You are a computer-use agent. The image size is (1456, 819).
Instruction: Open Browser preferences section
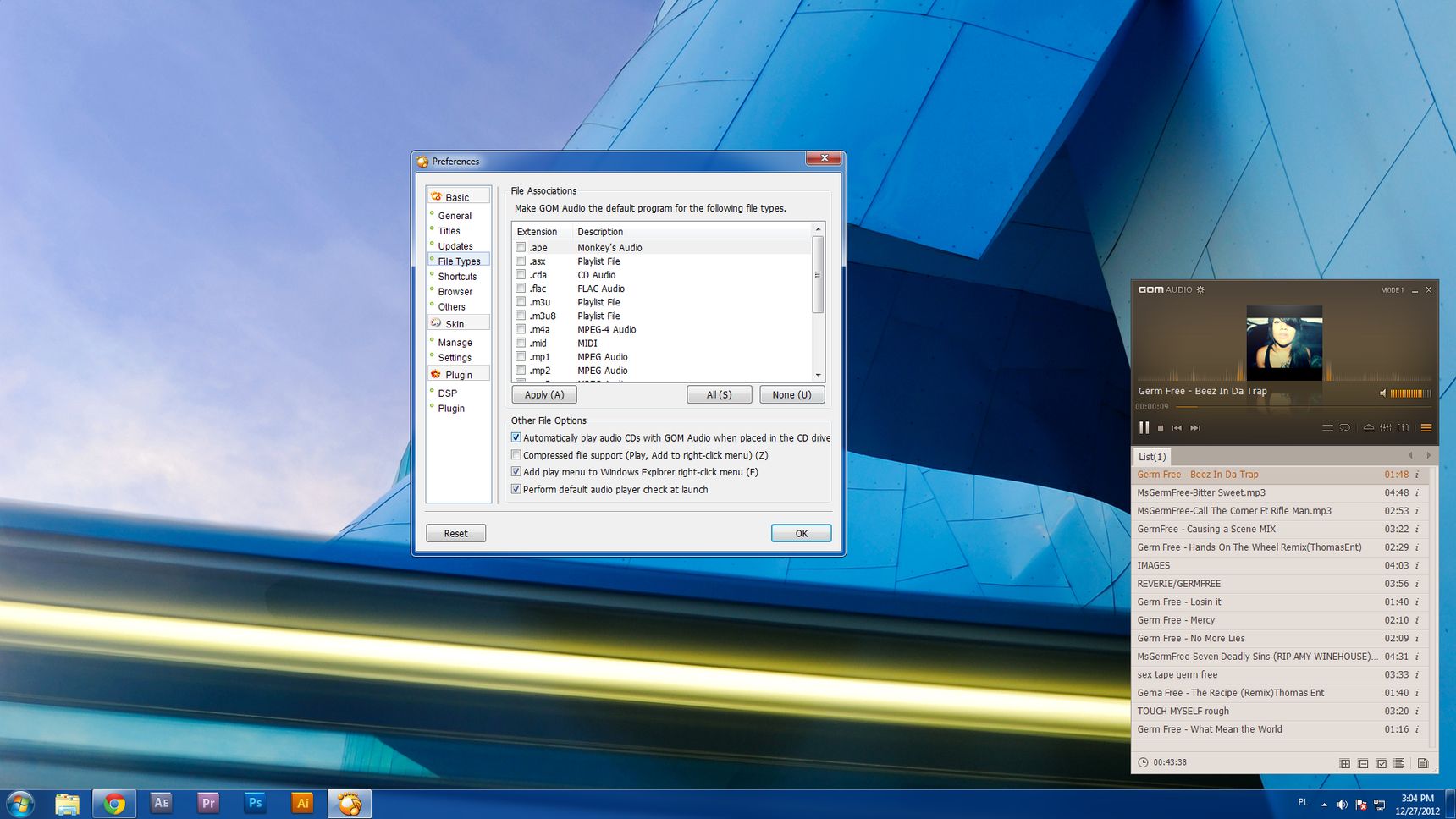coord(455,292)
